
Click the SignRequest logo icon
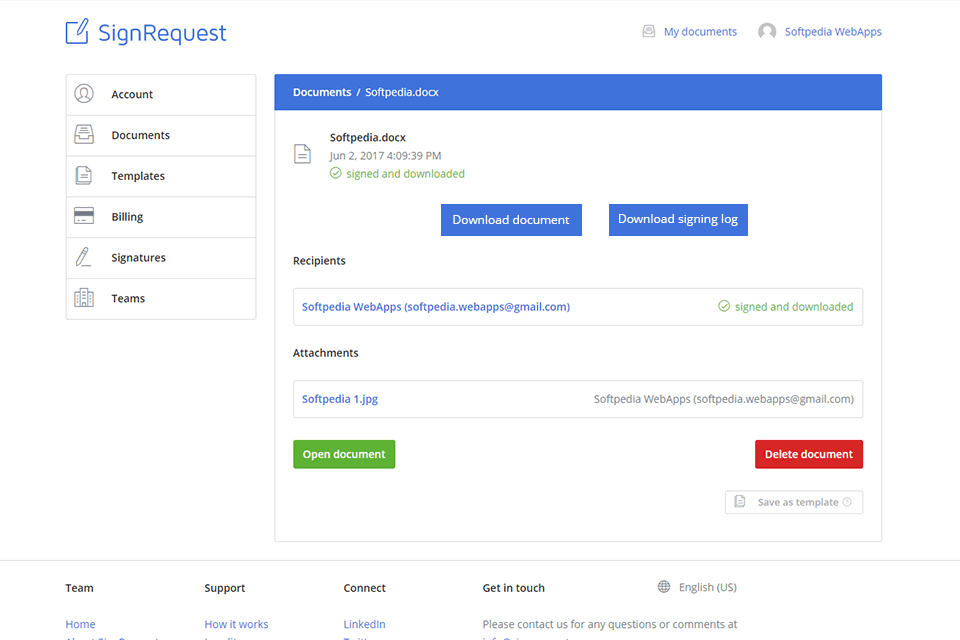(77, 31)
